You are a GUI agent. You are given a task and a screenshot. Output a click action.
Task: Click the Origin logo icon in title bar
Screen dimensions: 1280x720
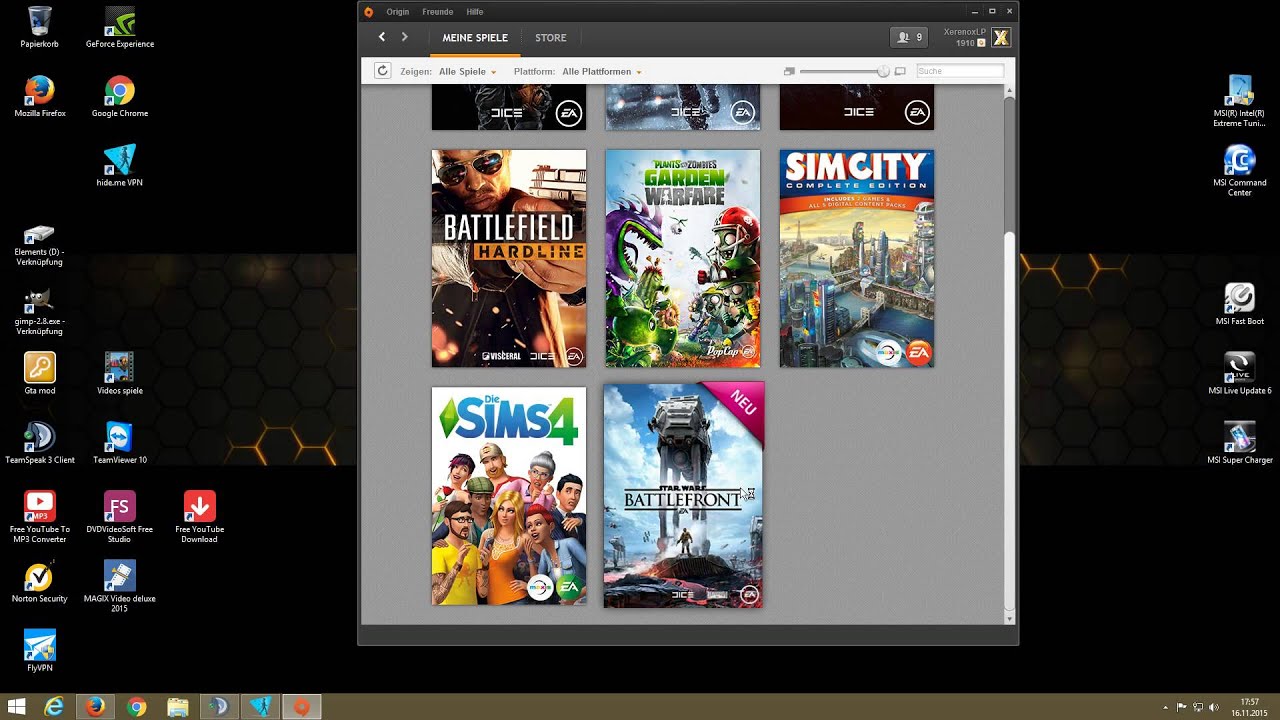369,12
